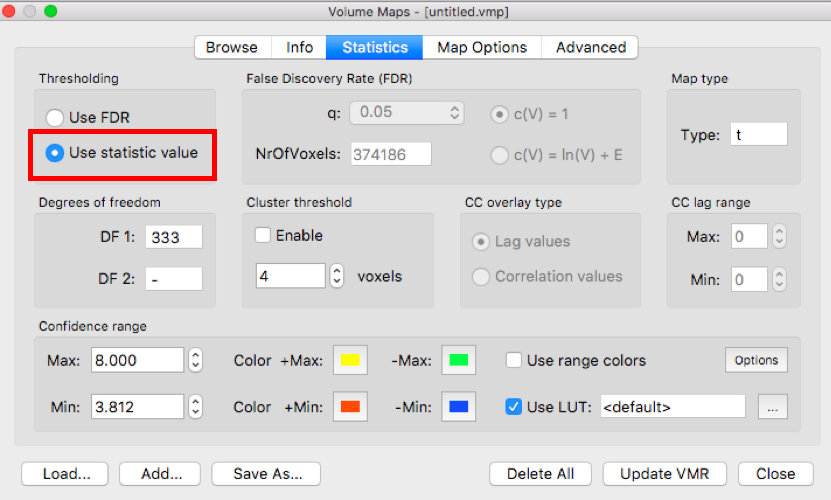Click the CC lag Max value field
Image resolution: width=831 pixels, height=500 pixels.
point(749,236)
